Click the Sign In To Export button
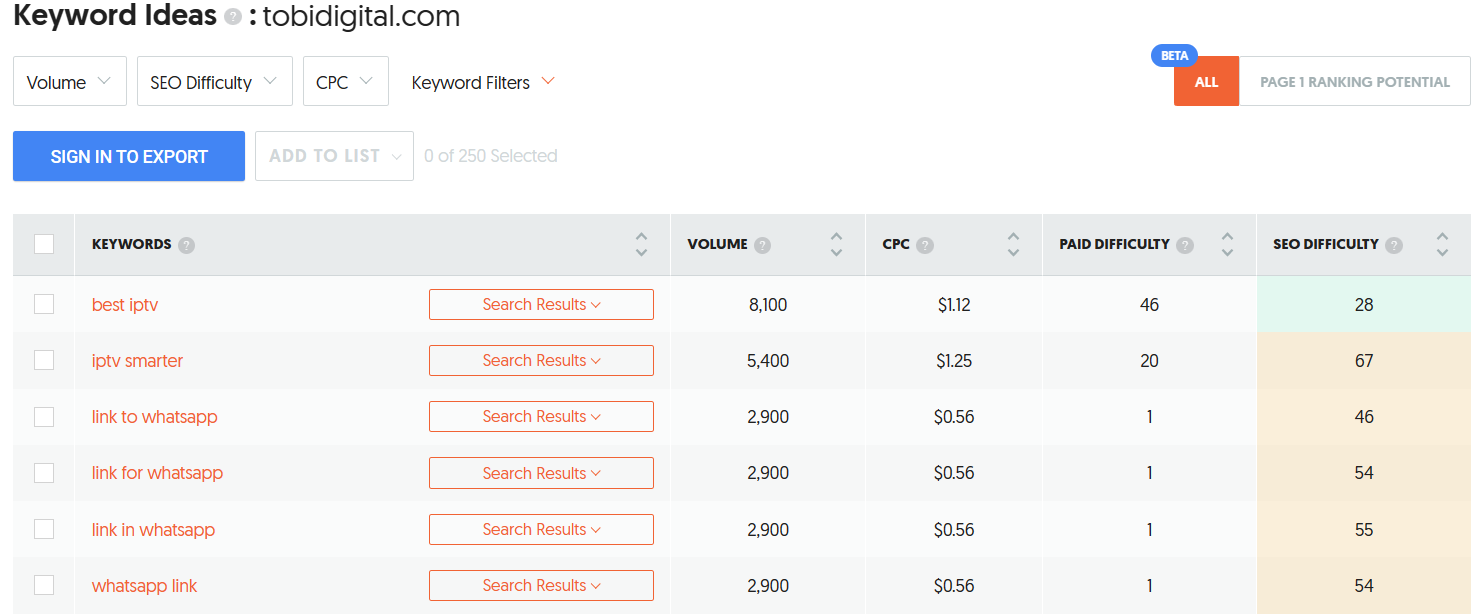This screenshot has height=614, width=1480. tap(129, 156)
